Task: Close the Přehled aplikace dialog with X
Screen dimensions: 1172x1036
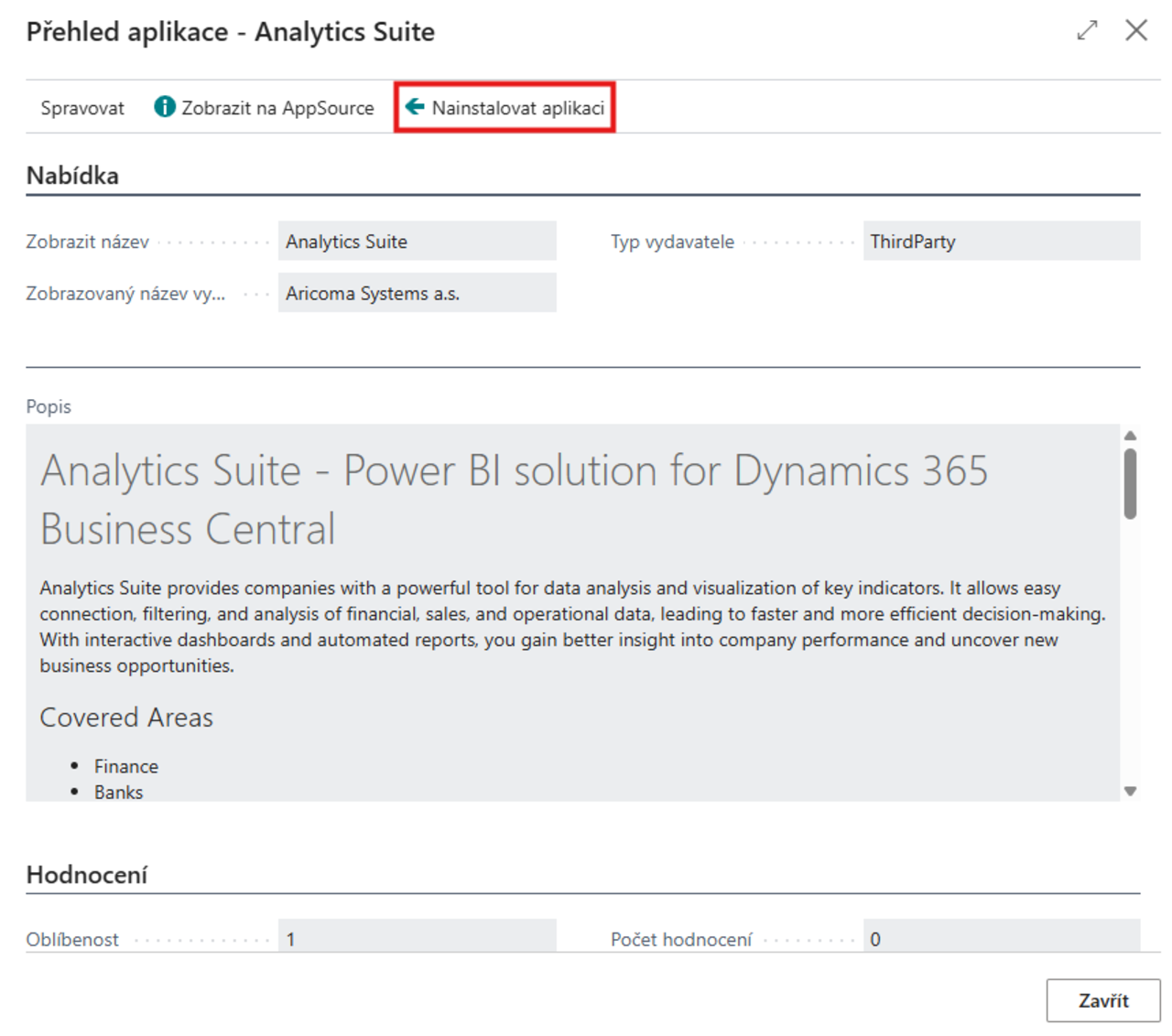Action: [1136, 31]
